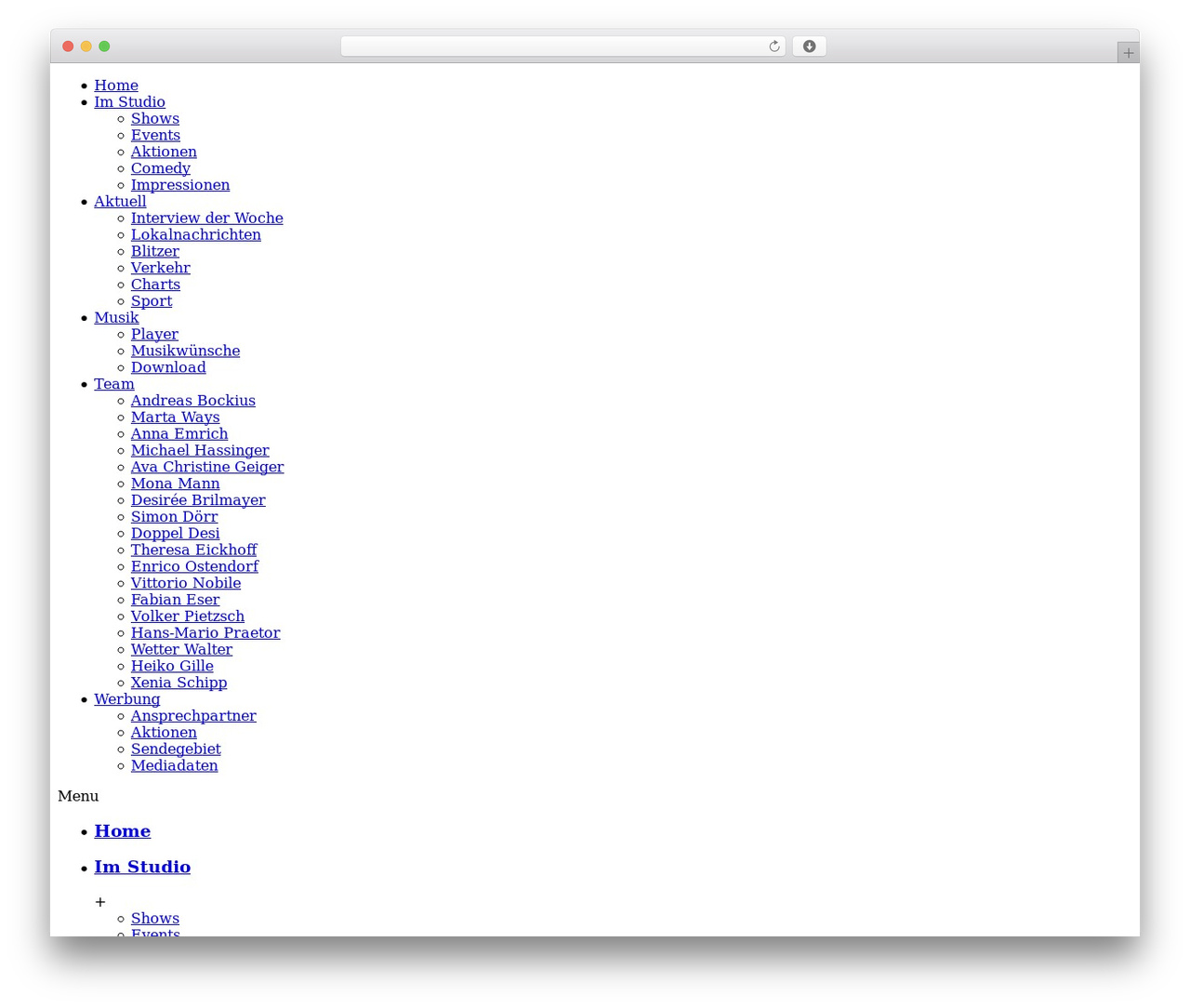The image size is (1190, 1008).
Task: Open the bold Im Studio heading link
Action: tap(142, 867)
